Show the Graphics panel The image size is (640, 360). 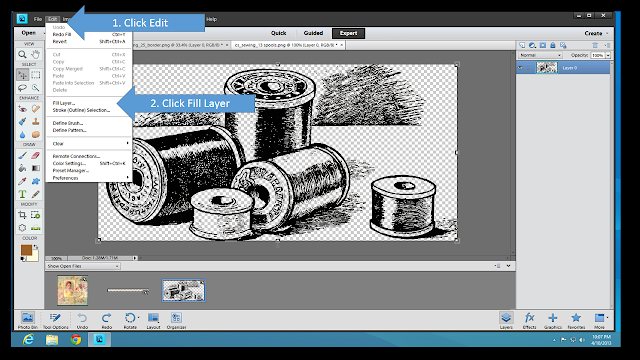553,320
